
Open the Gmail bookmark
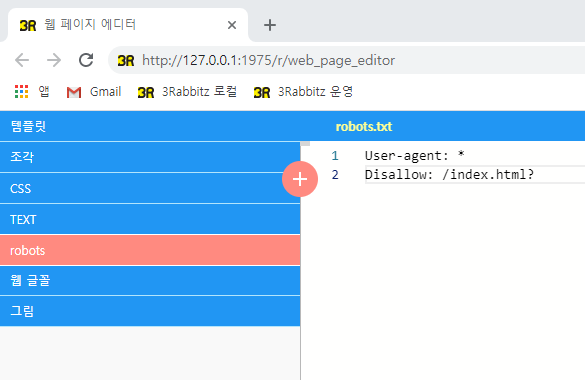click(94, 92)
